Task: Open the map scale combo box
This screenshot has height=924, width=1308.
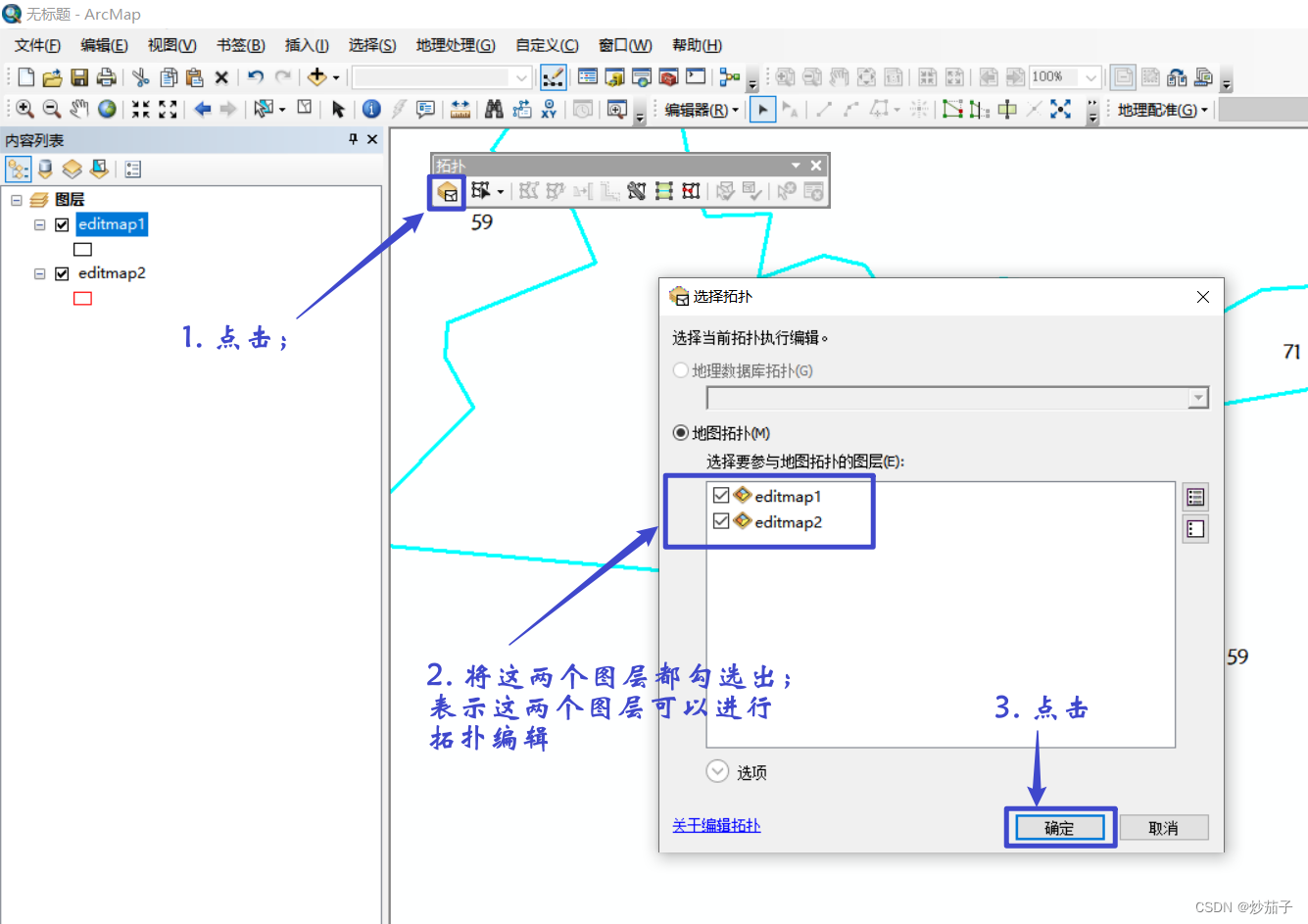Action: (443, 77)
